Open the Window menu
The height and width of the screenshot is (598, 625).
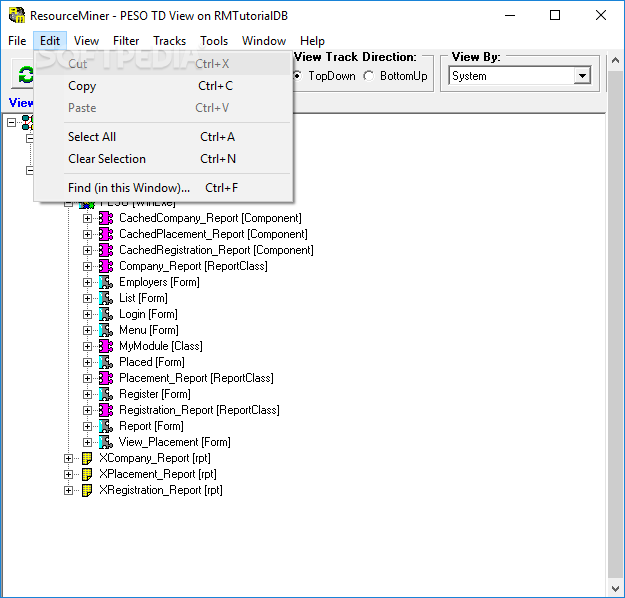(x=264, y=41)
